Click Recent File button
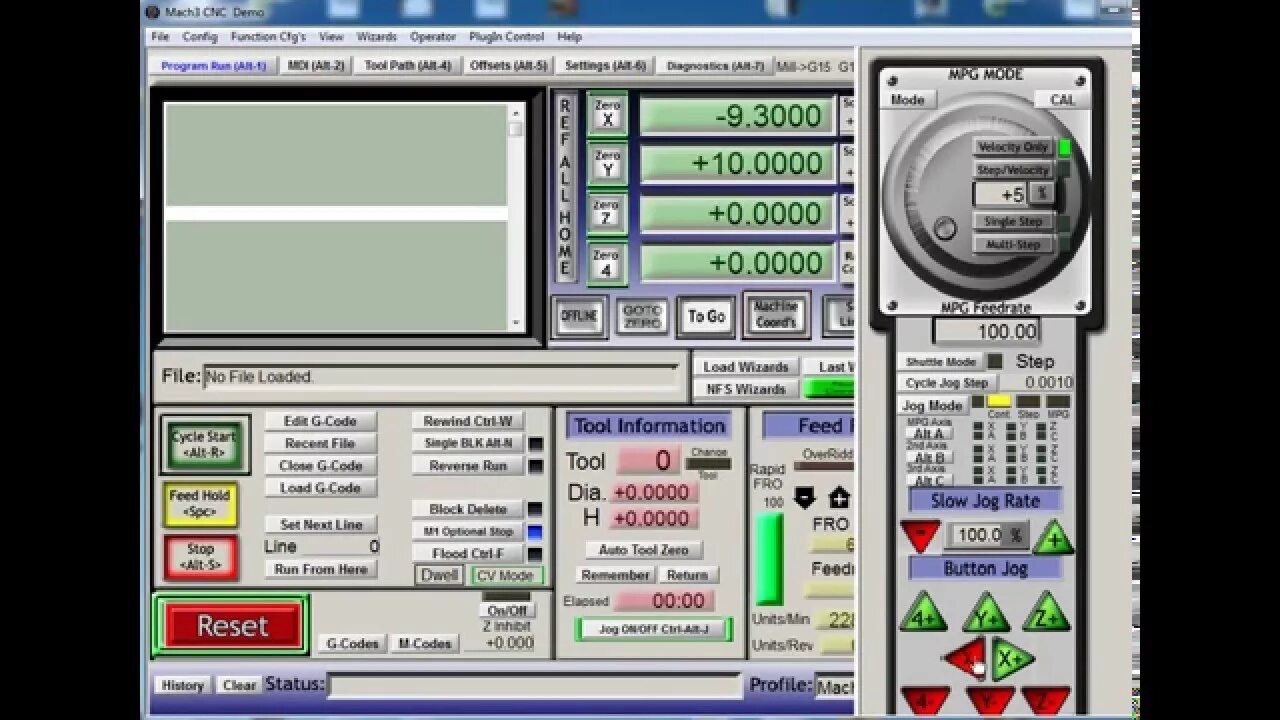The image size is (1280, 720). (320, 443)
